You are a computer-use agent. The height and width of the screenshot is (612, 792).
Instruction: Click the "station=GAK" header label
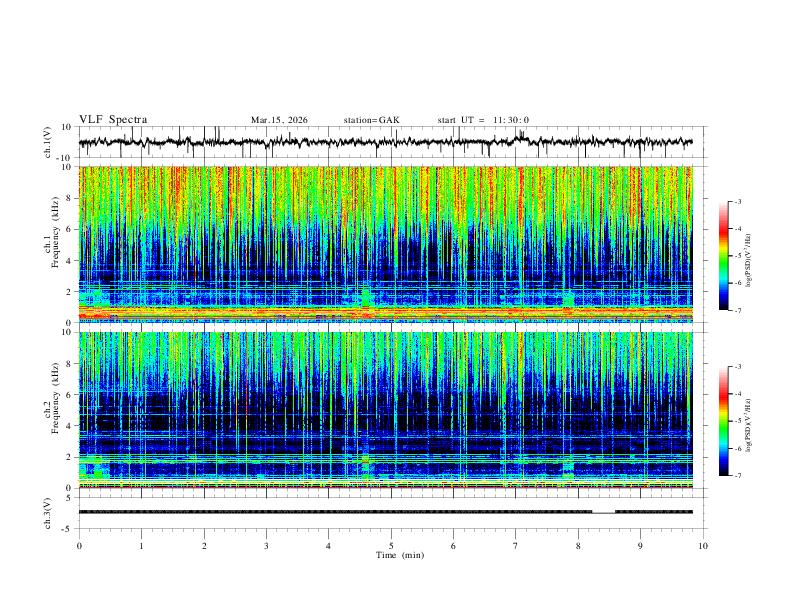[372, 120]
